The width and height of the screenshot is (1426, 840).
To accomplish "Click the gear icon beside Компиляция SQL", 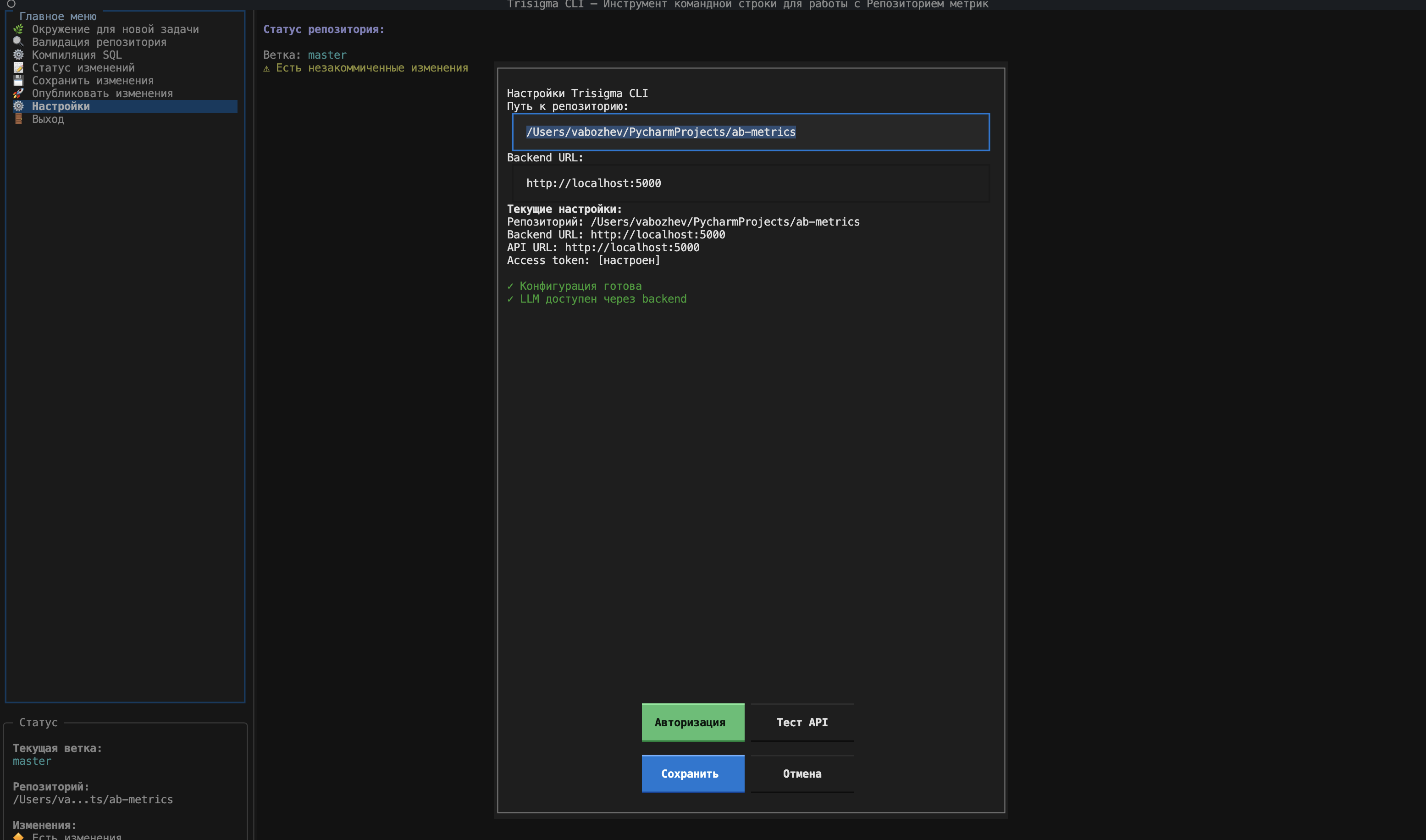I will tap(18, 55).
